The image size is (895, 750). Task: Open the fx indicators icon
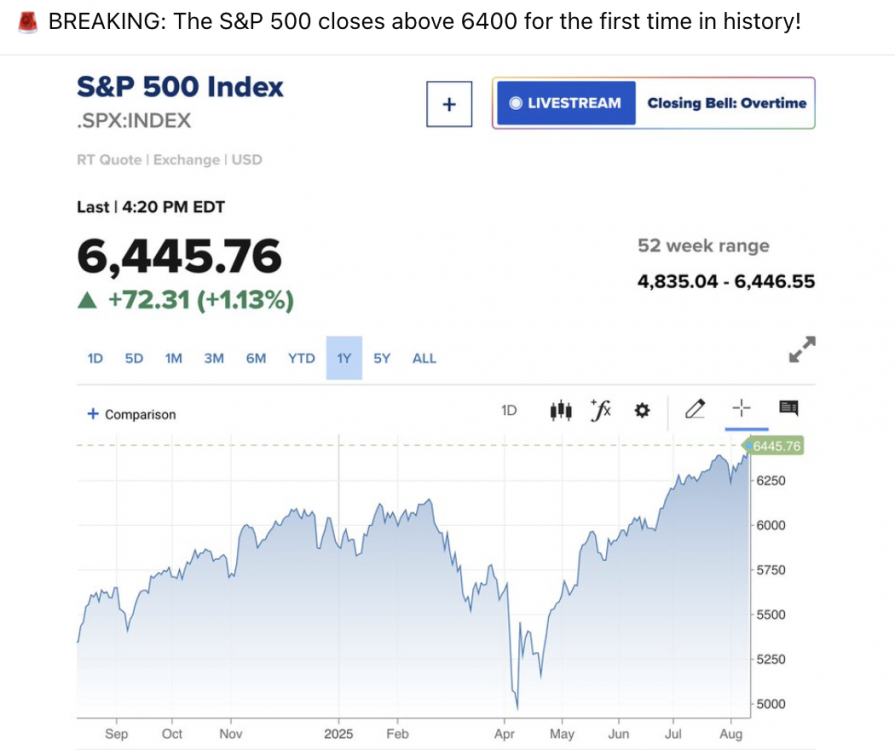pyautogui.click(x=601, y=410)
